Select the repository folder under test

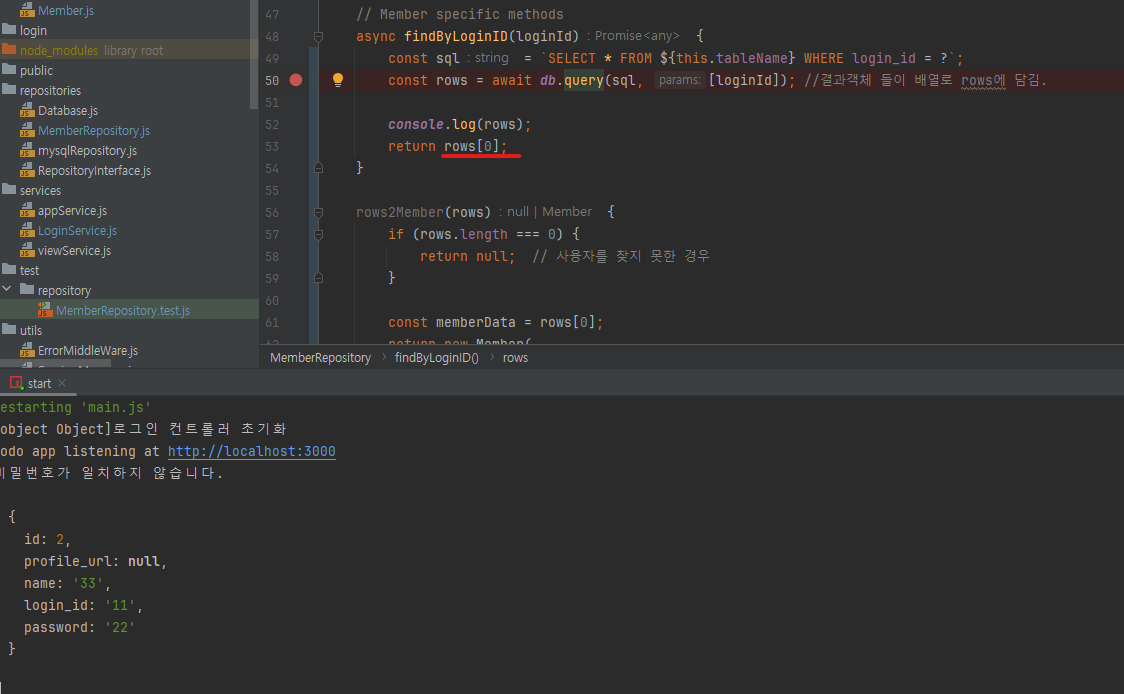click(65, 290)
